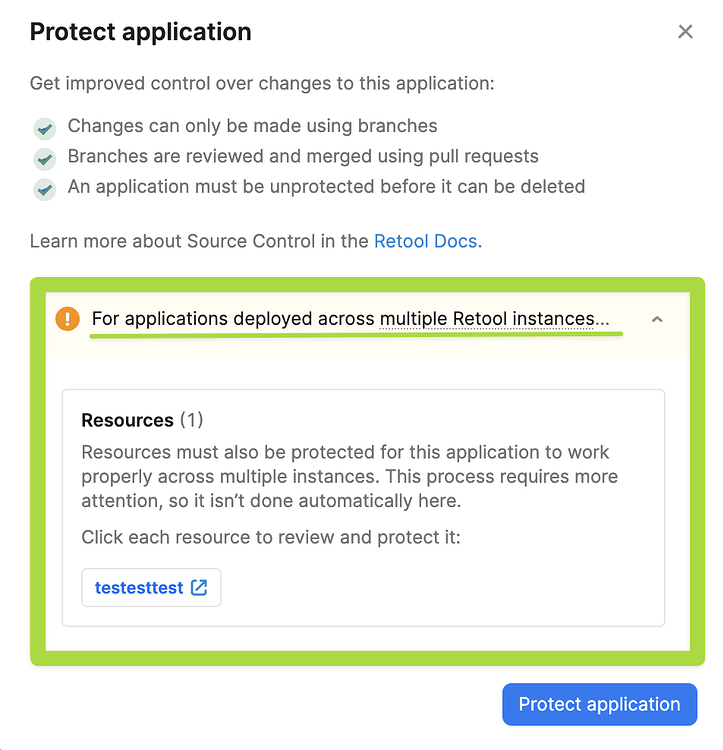Click the "Branches are reviewed and merged" text
Screen dimensions: 723x750
click(x=303, y=156)
